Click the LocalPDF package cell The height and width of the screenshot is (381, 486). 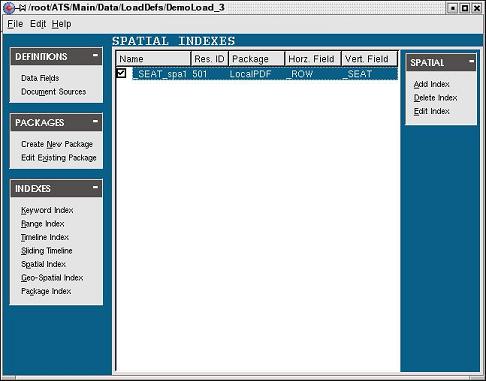(250, 74)
